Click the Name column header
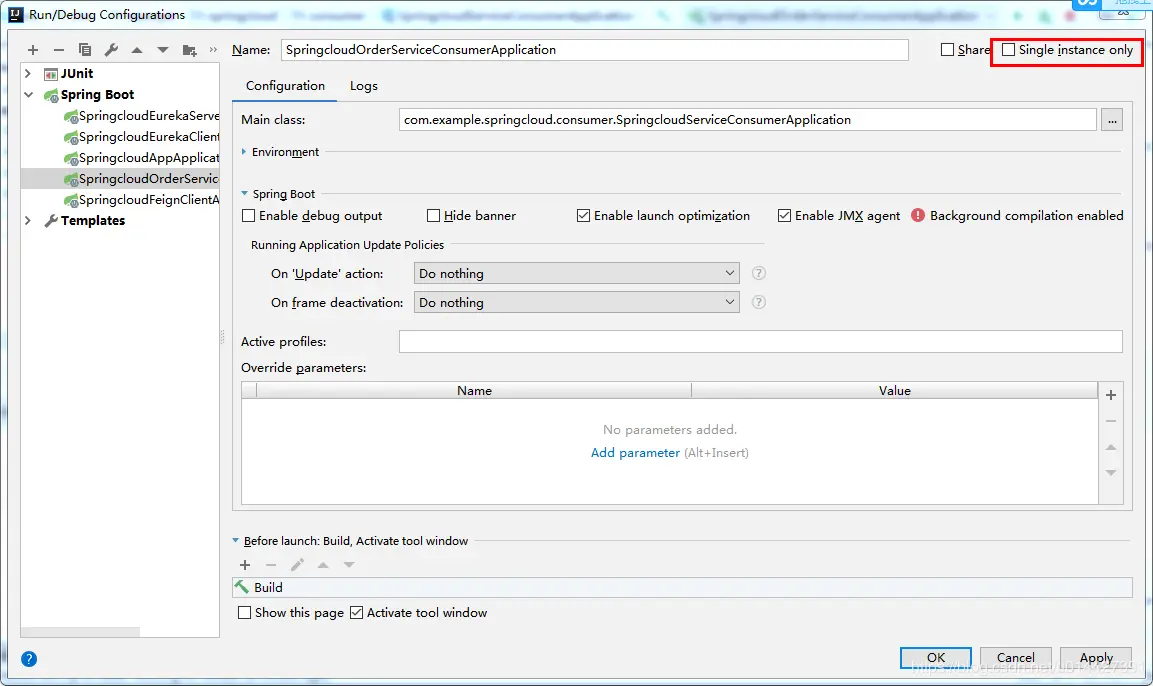This screenshot has height=686, width=1153. (474, 390)
